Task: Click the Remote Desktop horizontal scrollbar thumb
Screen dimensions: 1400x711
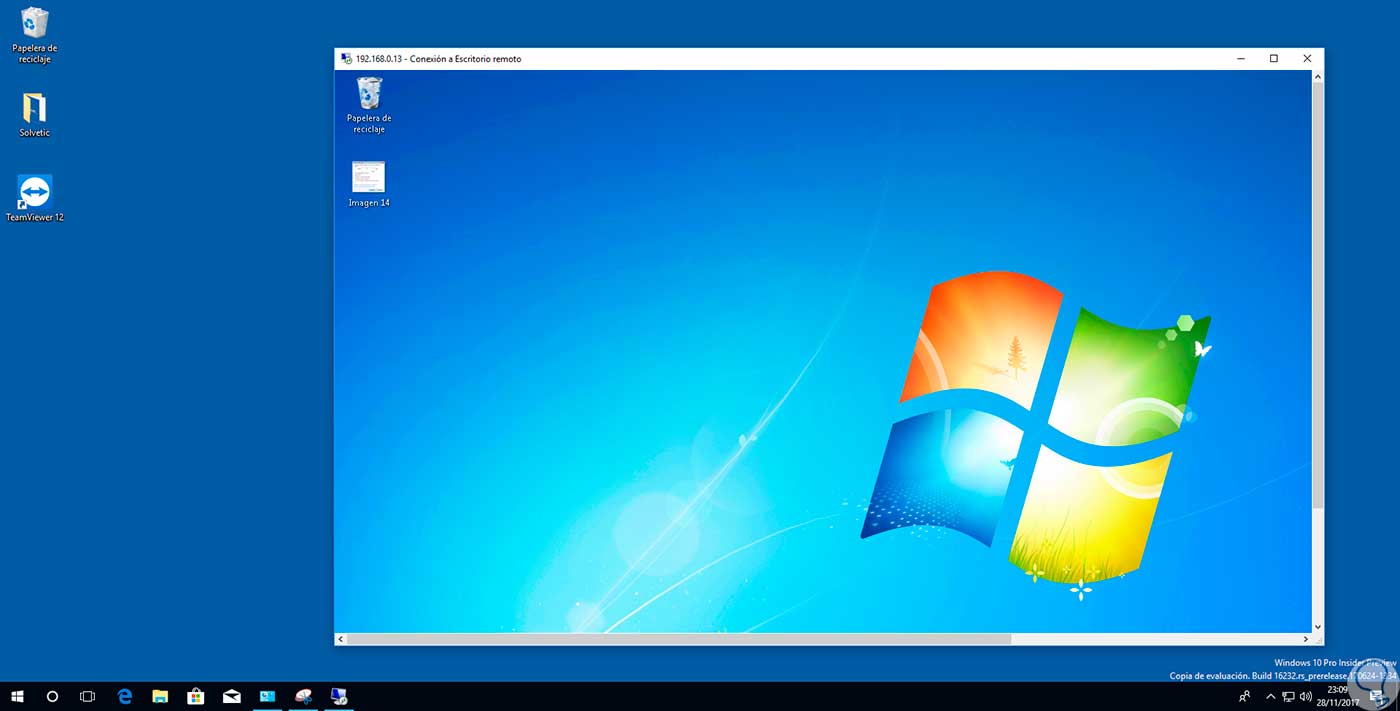Action: 679,639
